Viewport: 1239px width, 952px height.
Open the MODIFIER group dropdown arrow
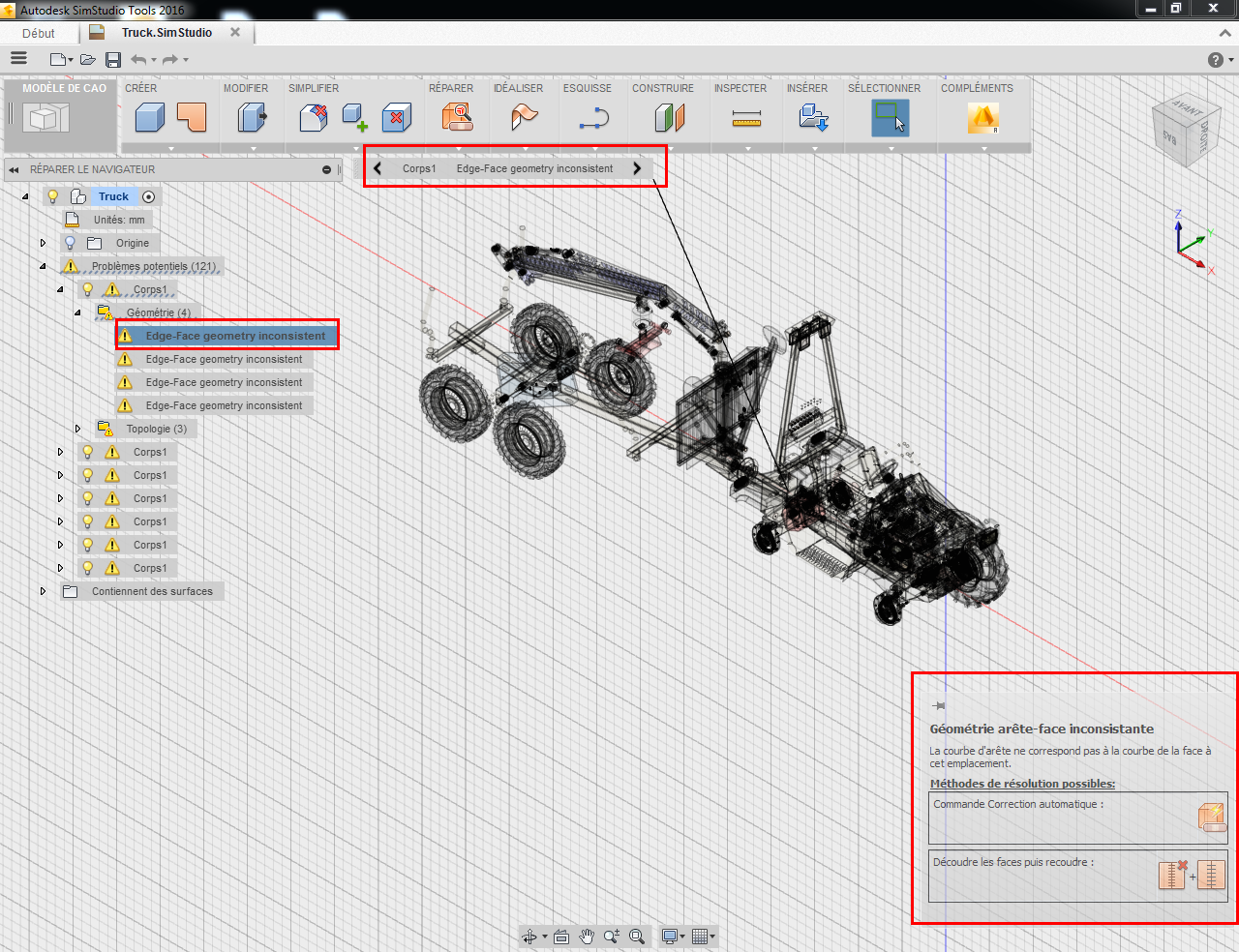tap(254, 149)
